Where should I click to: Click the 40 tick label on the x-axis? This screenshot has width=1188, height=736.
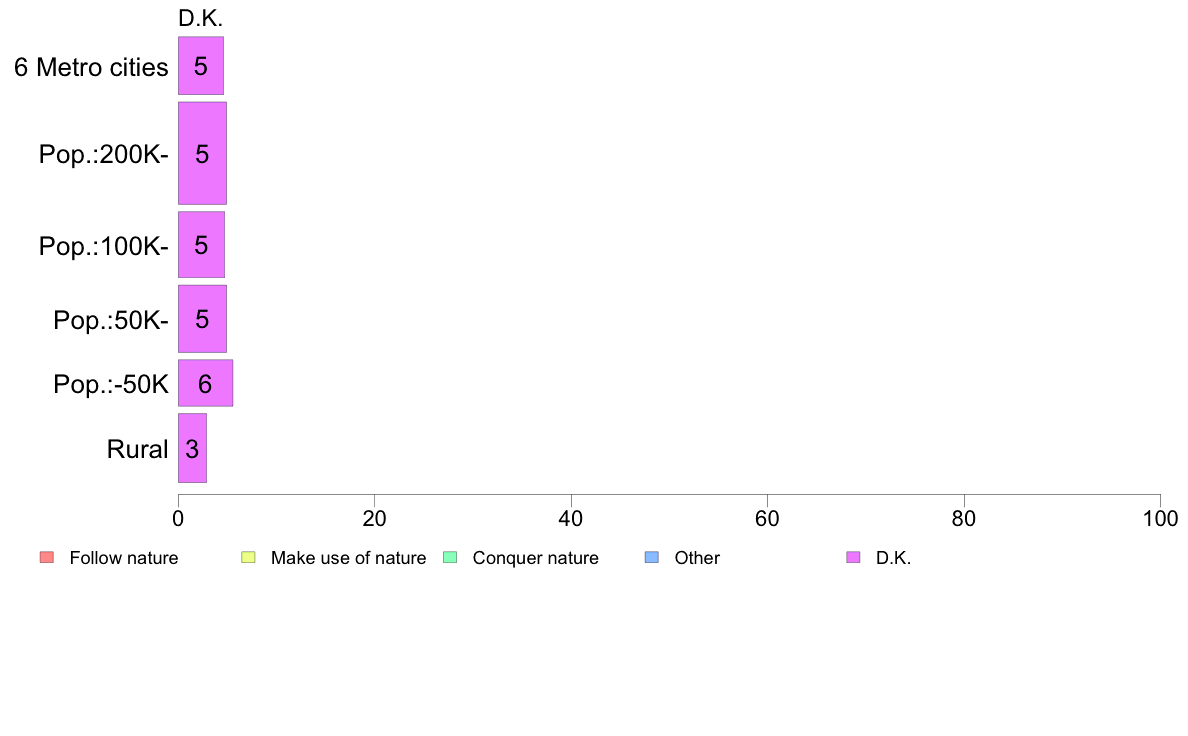click(x=571, y=519)
